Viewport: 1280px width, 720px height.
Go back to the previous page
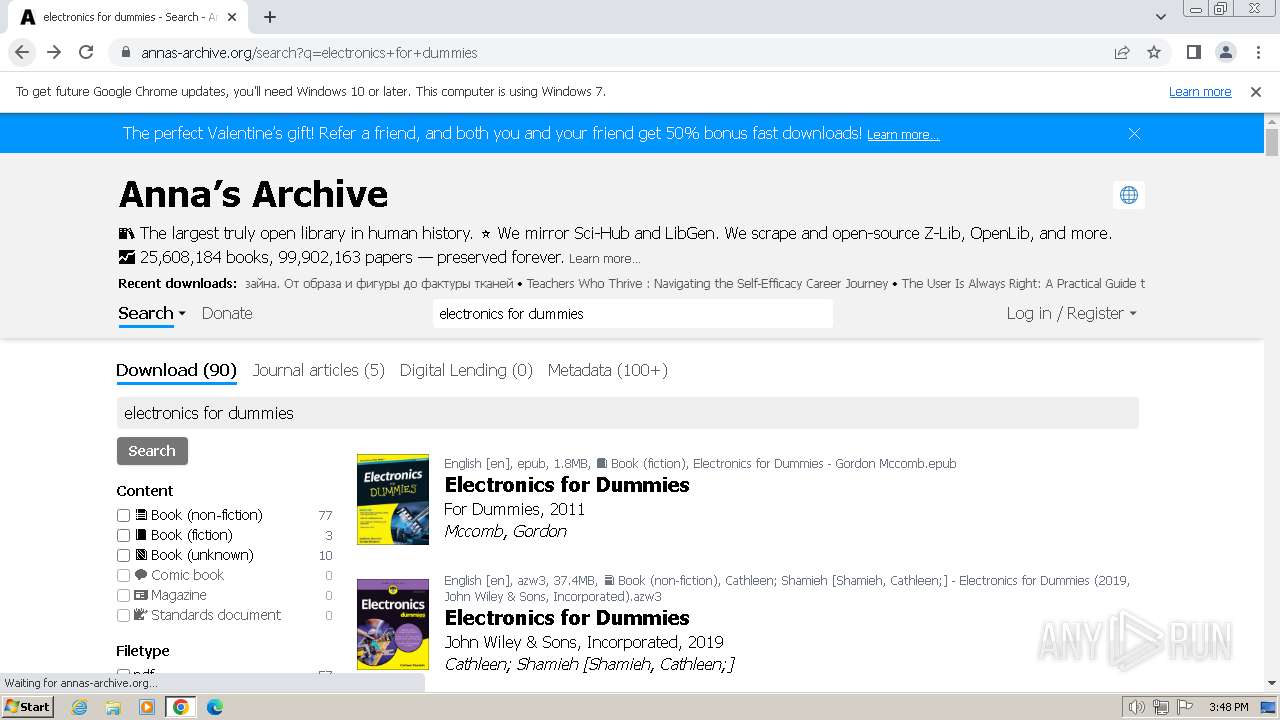coord(22,52)
